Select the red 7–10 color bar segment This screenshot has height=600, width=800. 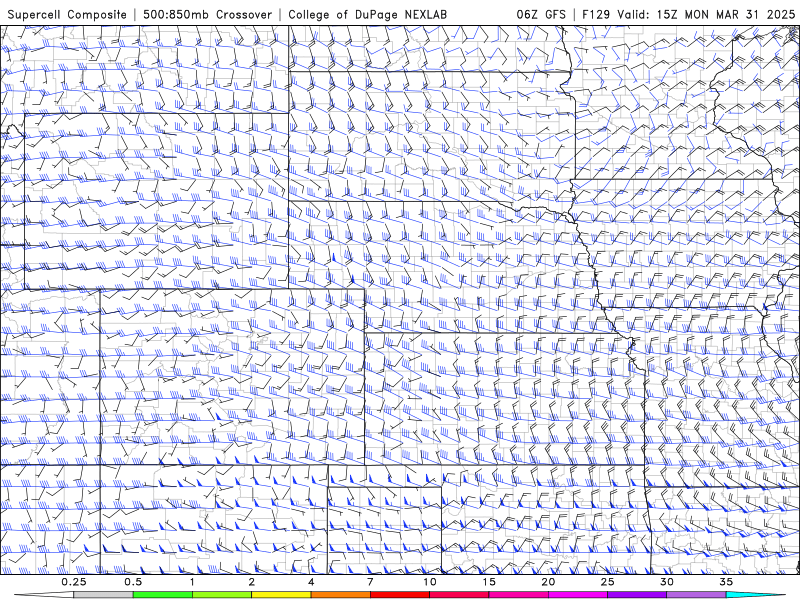[399, 595]
